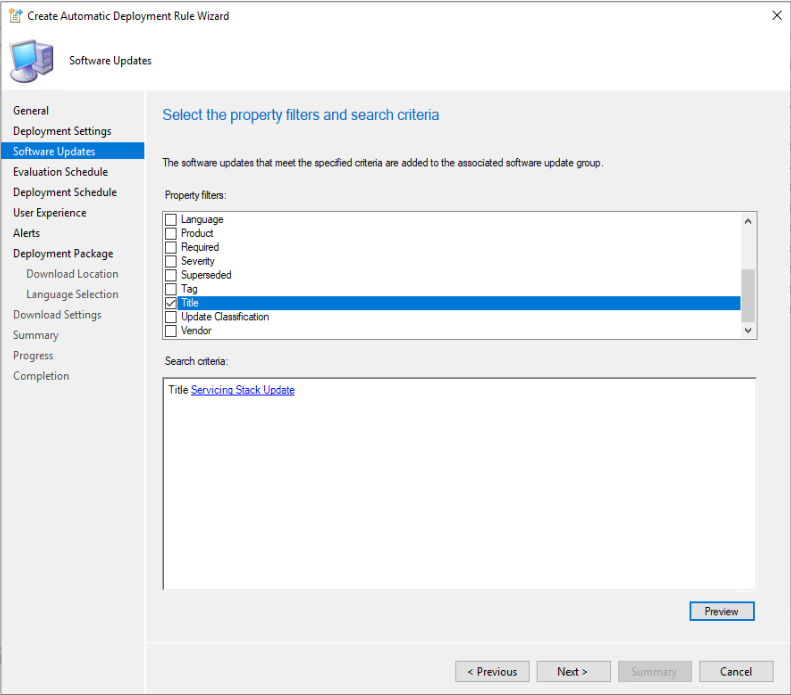Enable the Product filter checkbox
Viewport: 791px width, 695px height.
[171, 234]
